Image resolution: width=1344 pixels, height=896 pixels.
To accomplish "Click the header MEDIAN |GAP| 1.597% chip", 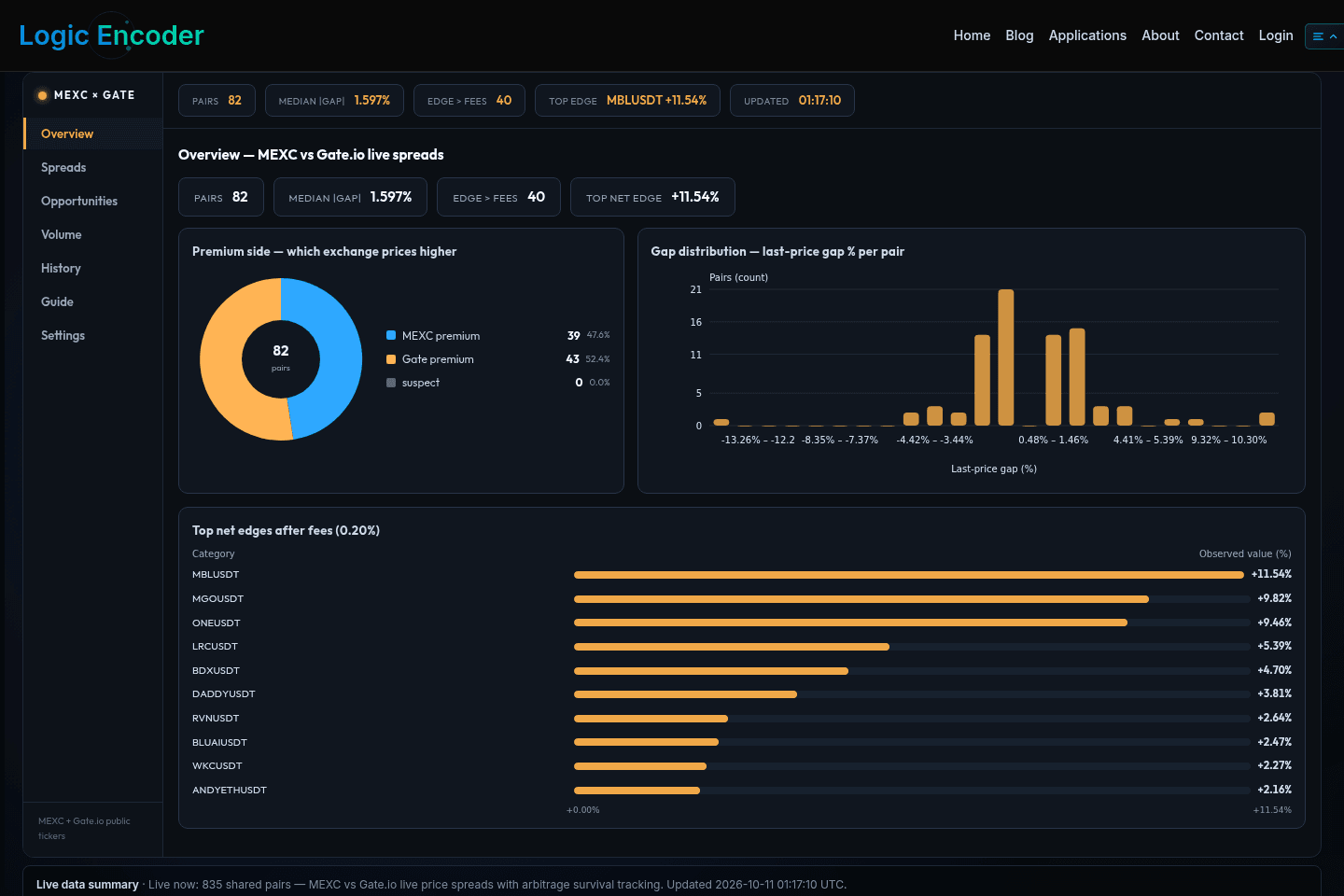I will tap(334, 101).
